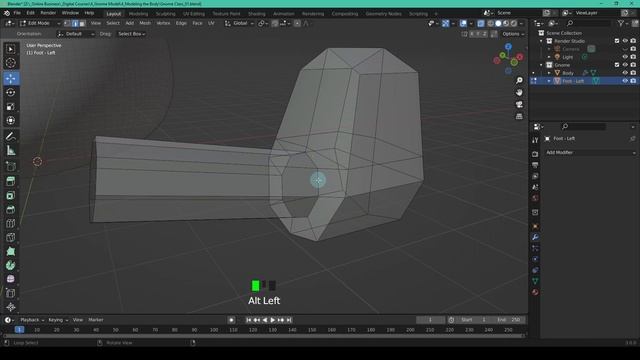
Task: Select the Measure tool
Action: (x=11, y=151)
